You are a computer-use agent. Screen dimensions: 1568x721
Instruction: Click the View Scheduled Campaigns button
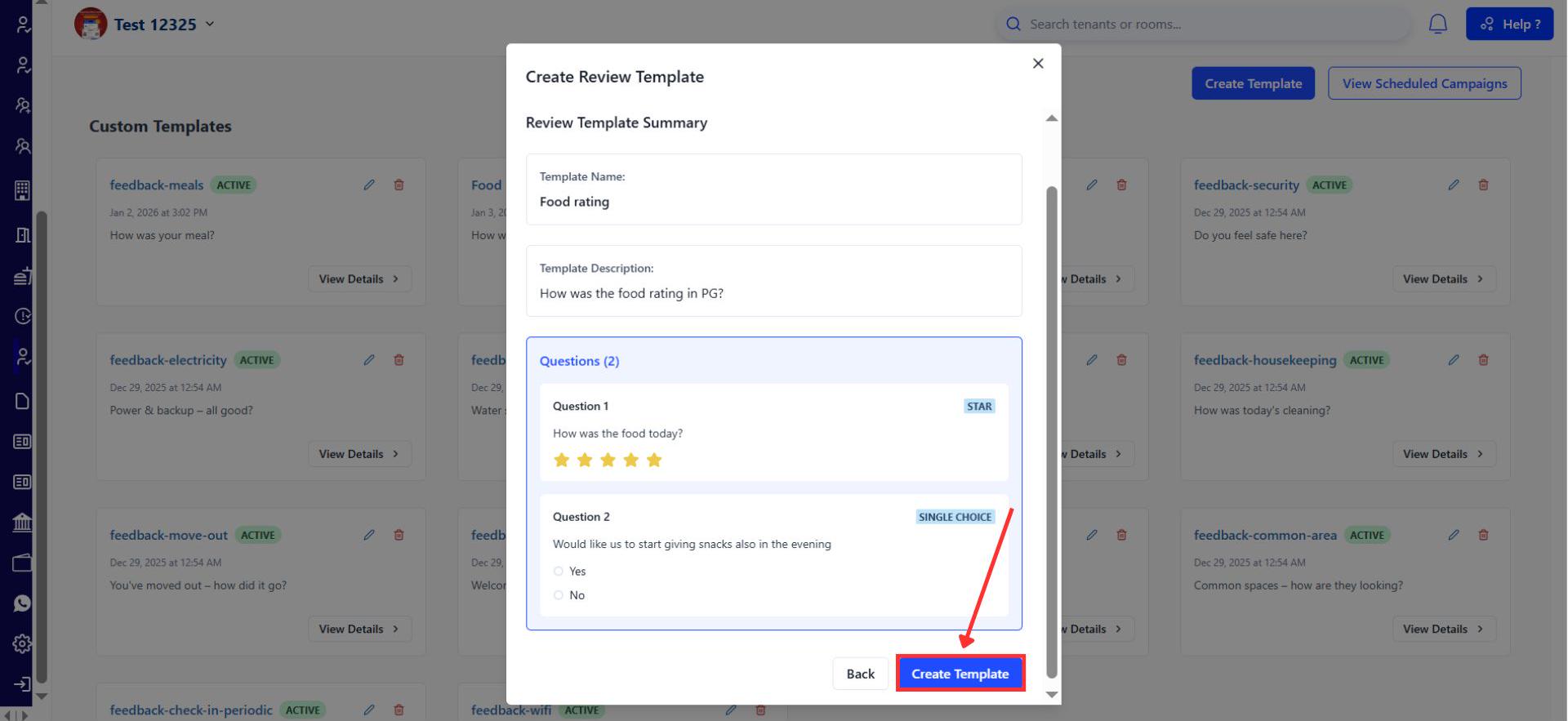tap(1424, 83)
